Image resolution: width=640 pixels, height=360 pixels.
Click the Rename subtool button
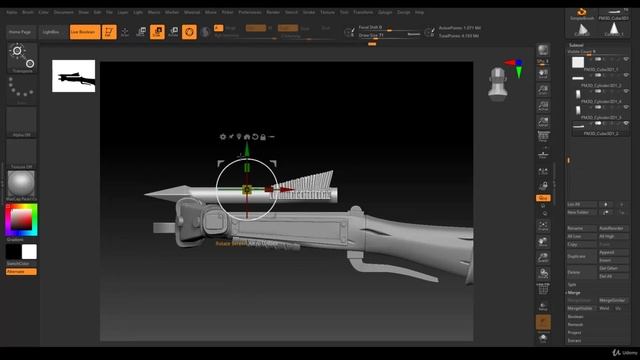(582, 228)
